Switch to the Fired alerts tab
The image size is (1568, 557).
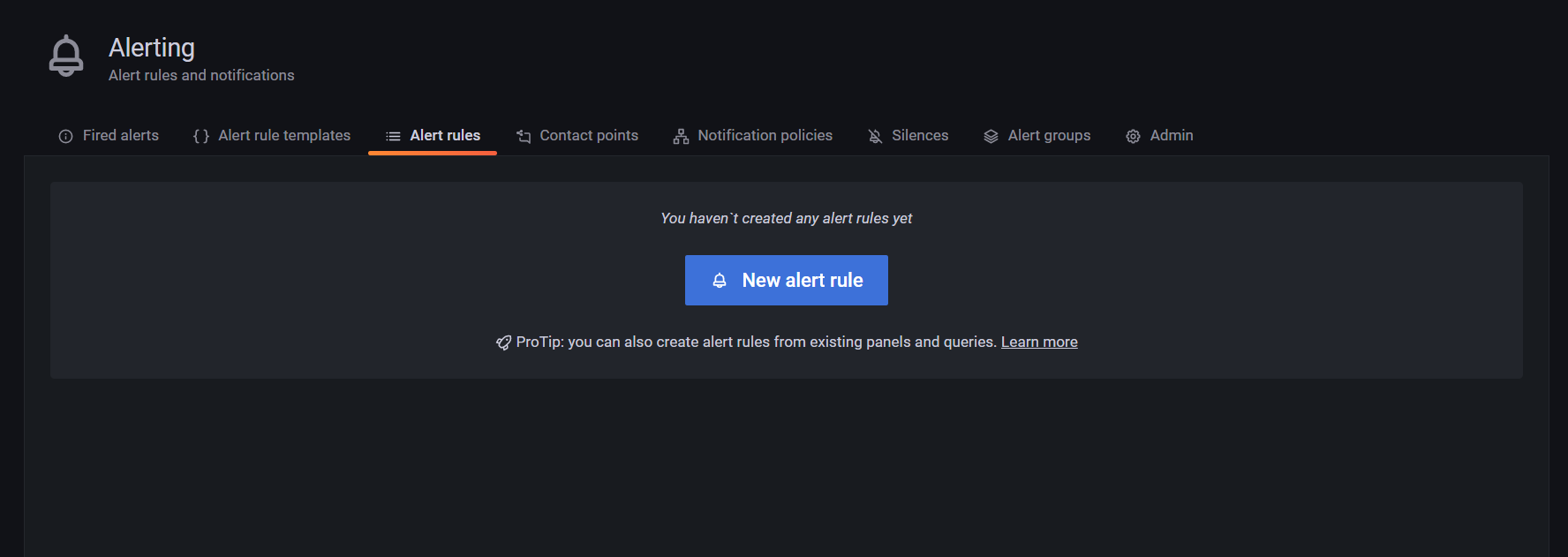pos(109,136)
